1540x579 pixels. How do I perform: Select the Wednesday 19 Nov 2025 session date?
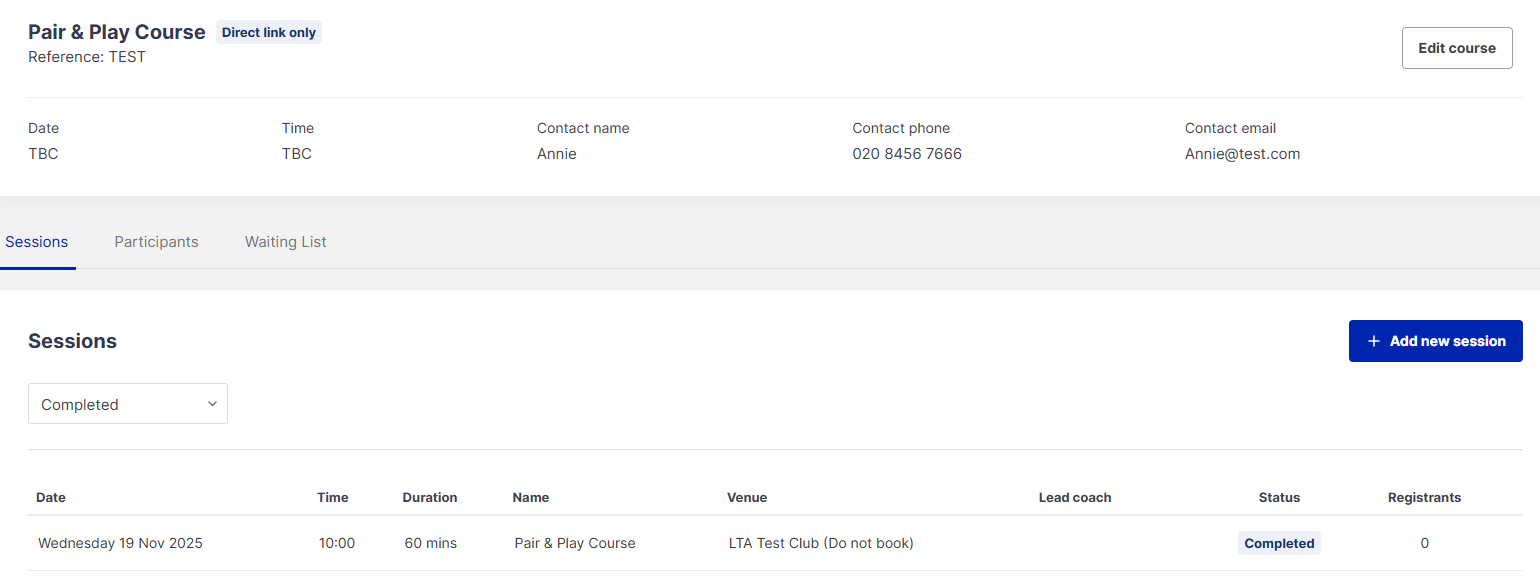(120, 543)
